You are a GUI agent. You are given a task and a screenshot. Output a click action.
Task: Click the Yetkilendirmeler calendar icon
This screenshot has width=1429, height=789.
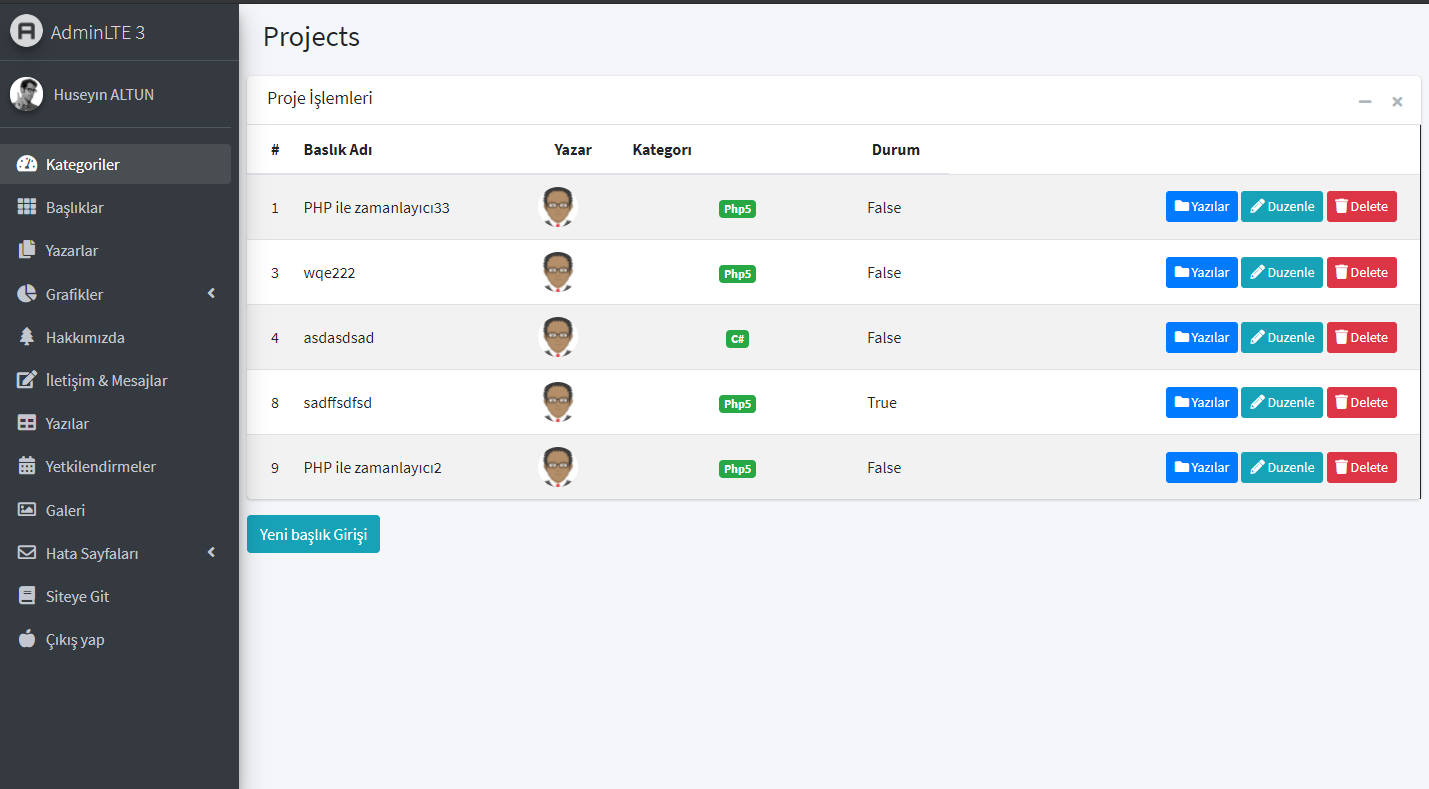coord(27,466)
